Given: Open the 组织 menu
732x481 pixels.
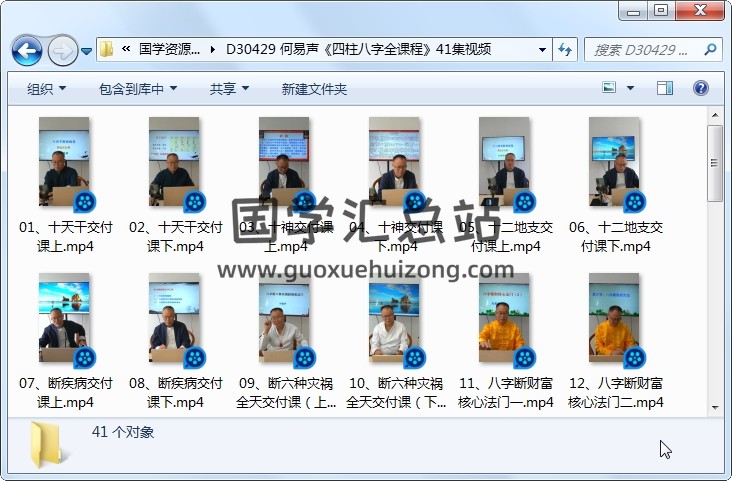Looking at the screenshot, I should pyautogui.click(x=46, y=89).
